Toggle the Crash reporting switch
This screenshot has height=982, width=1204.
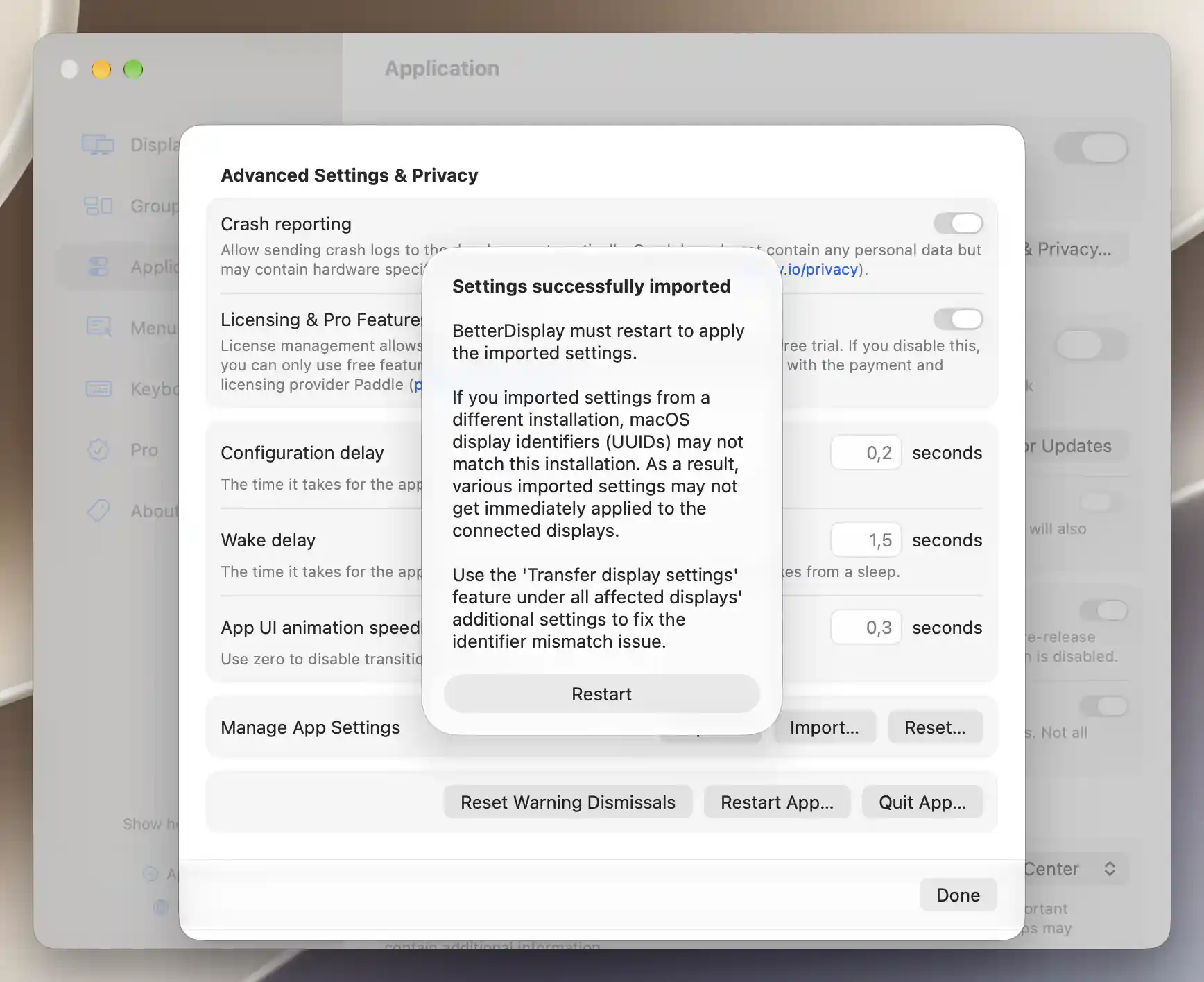click(x=958, y=223)
